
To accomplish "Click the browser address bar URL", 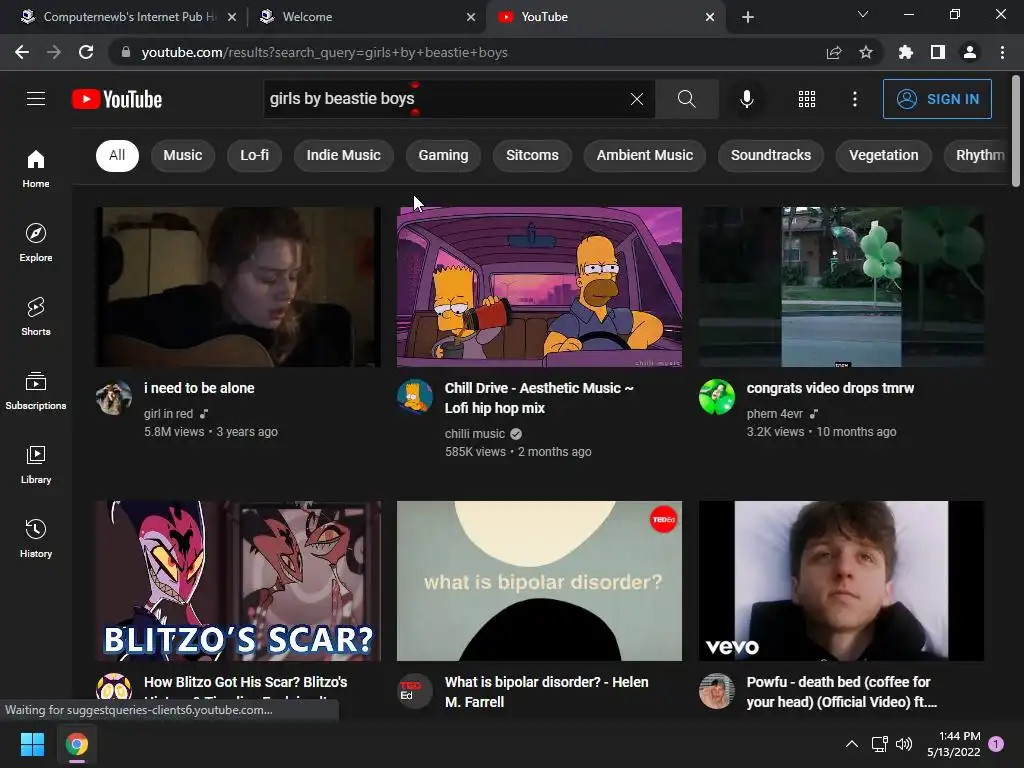I will [325, 52].
